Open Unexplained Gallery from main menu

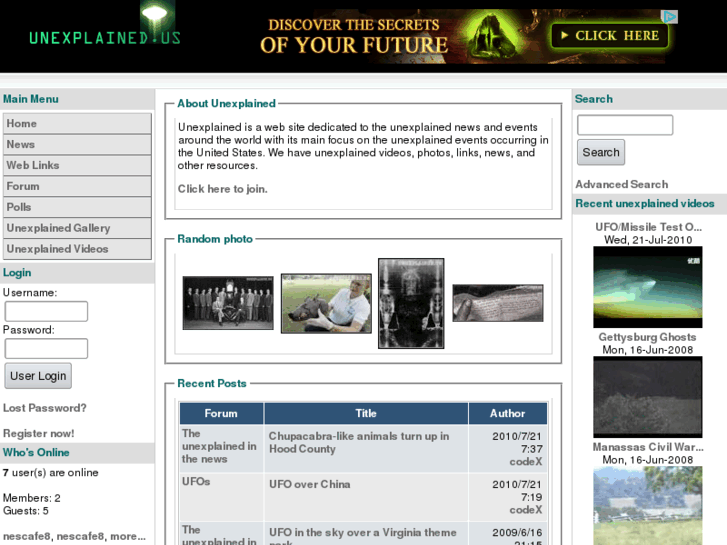[x=77, y=228]
